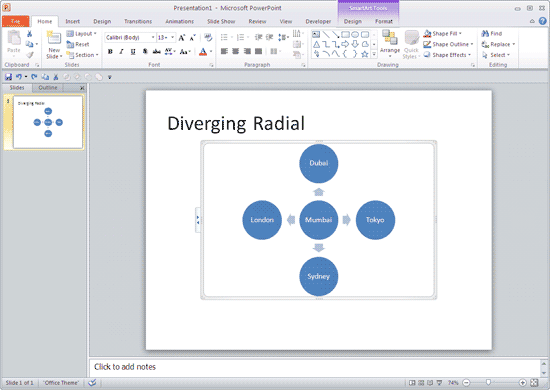Viewport: 550px width, 390px height.
Task: Click the Increase List Level indent icon
Action: point(269,37)
